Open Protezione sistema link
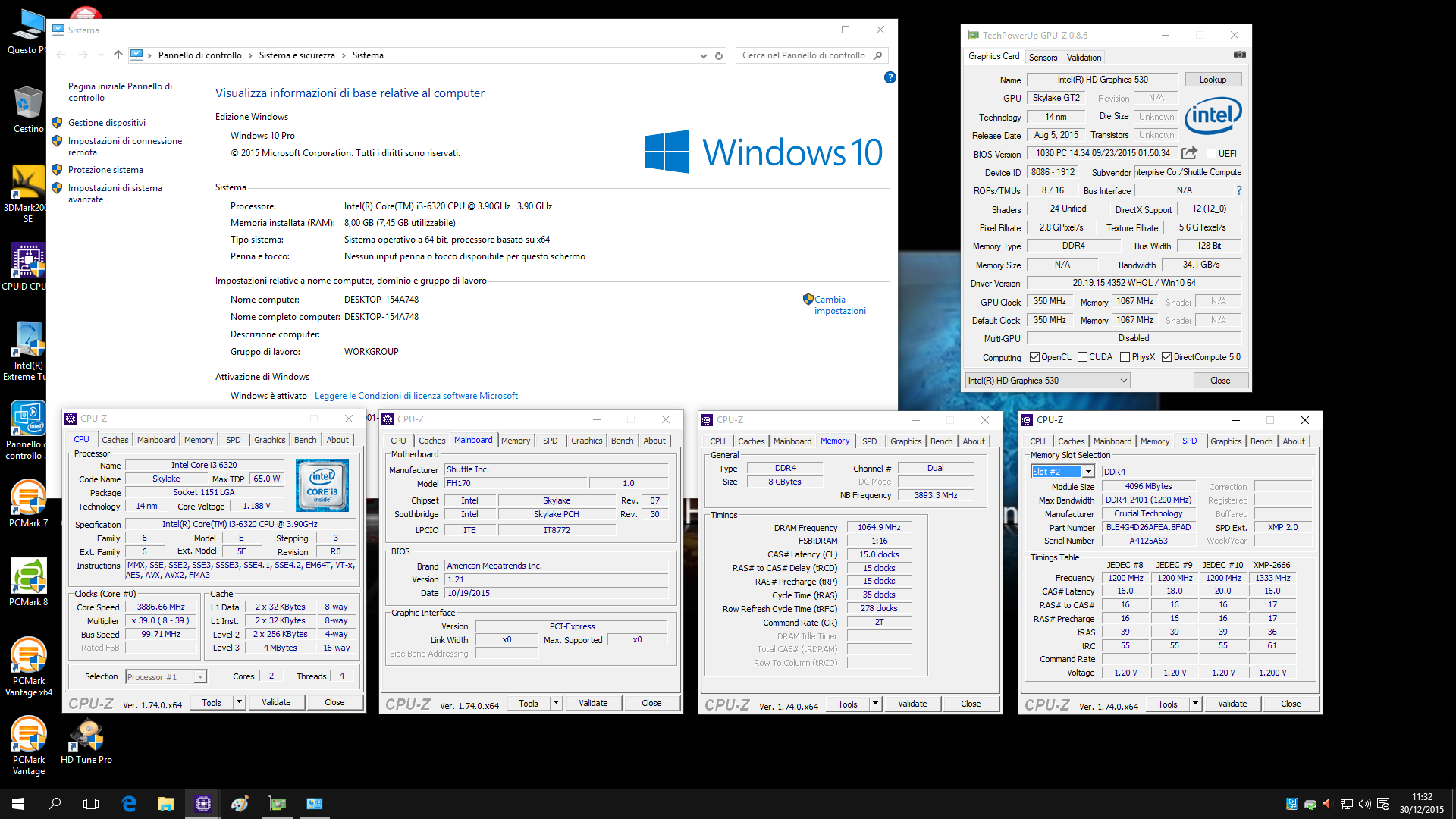 (x=105, y=170)
